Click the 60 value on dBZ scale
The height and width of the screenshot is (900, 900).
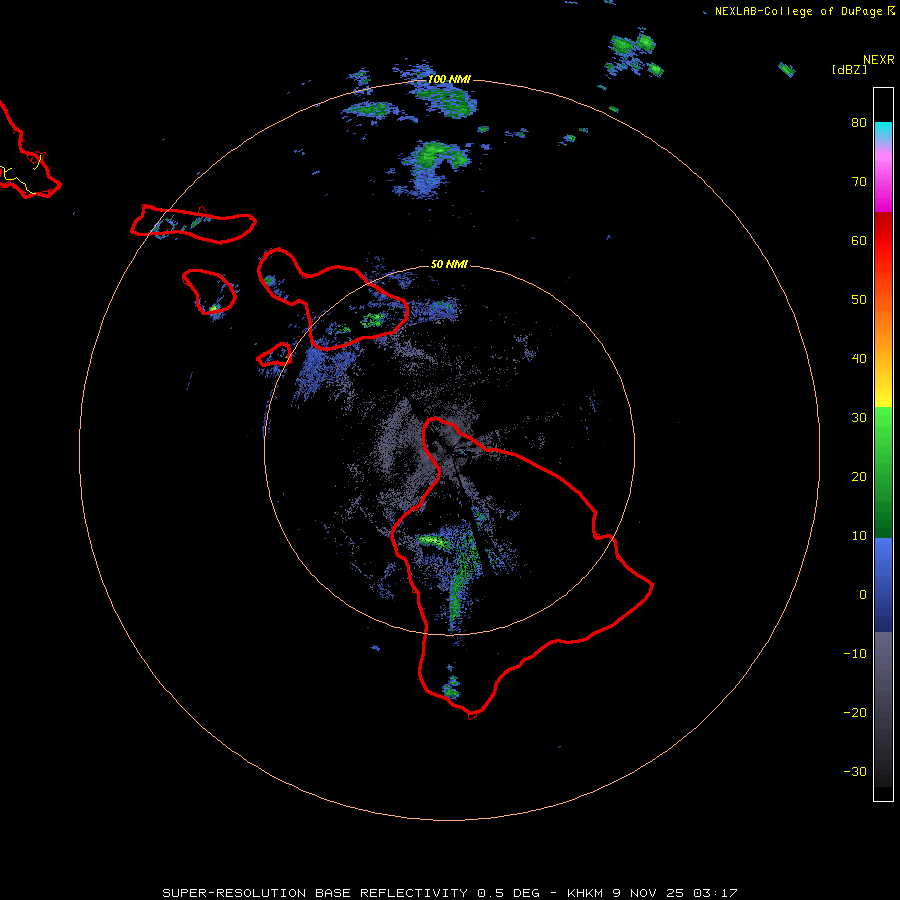point(859,240)
